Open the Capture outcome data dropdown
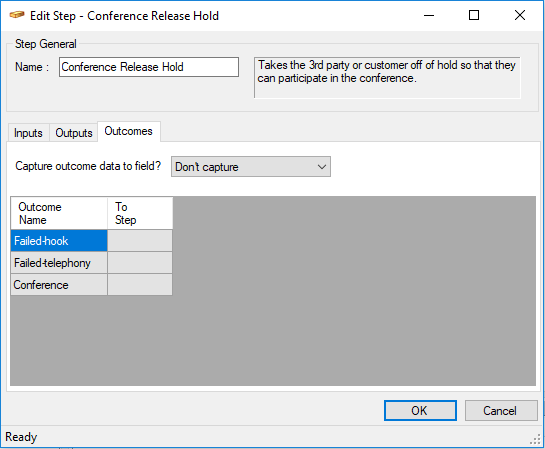Viewport: 545px width, 449px height. coord(251,166)
